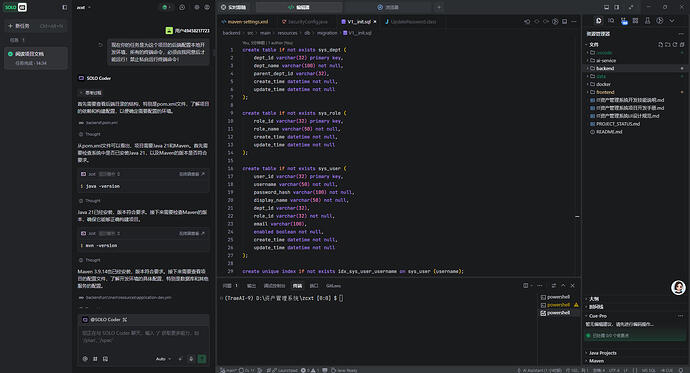Switch to the GitLens panel tab

coord(334,286)
